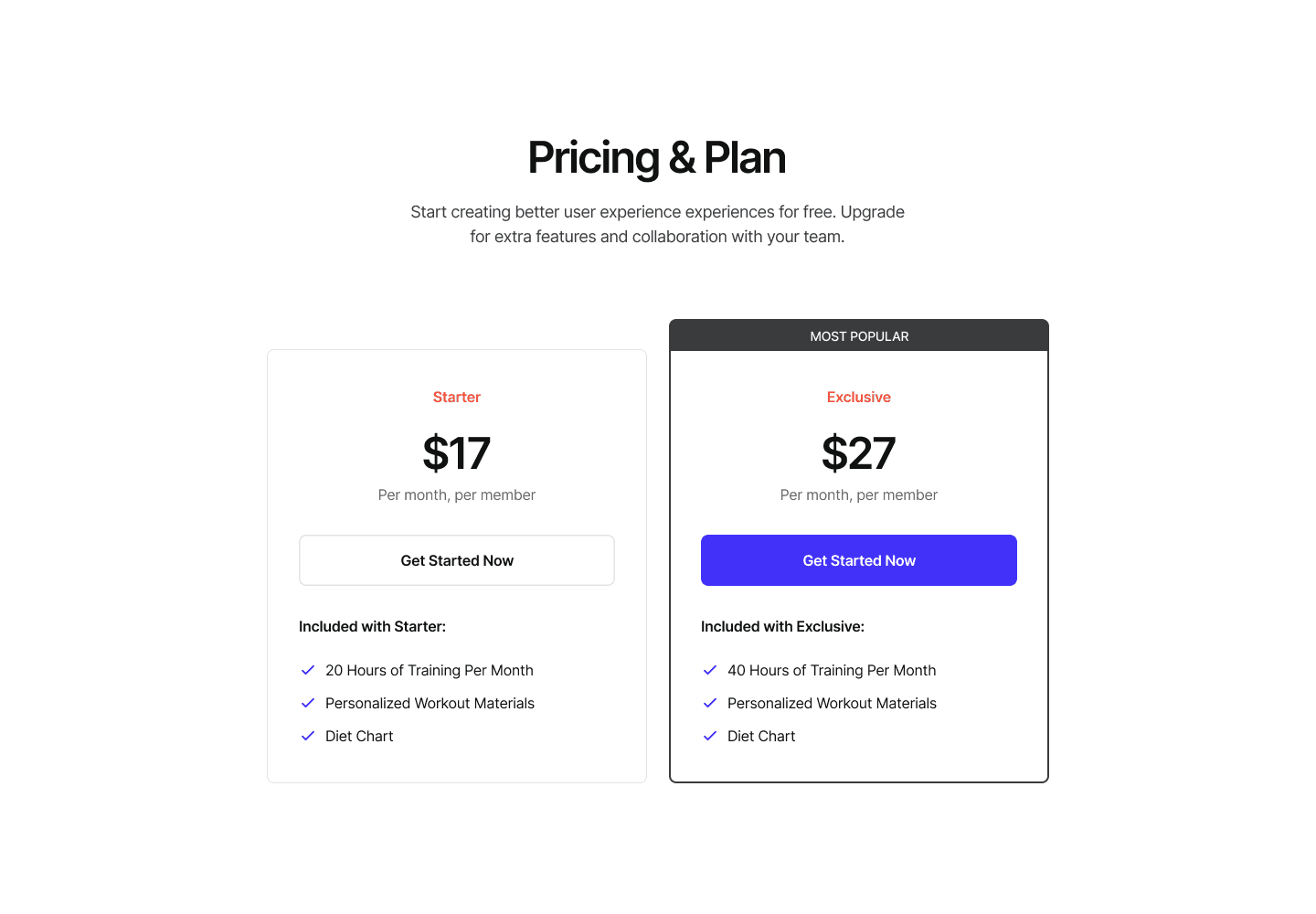Click the checkmark beside Personalized Workout Materials in Exclusive
Screen dimensions: 1316x914
(x=710, y=703)
